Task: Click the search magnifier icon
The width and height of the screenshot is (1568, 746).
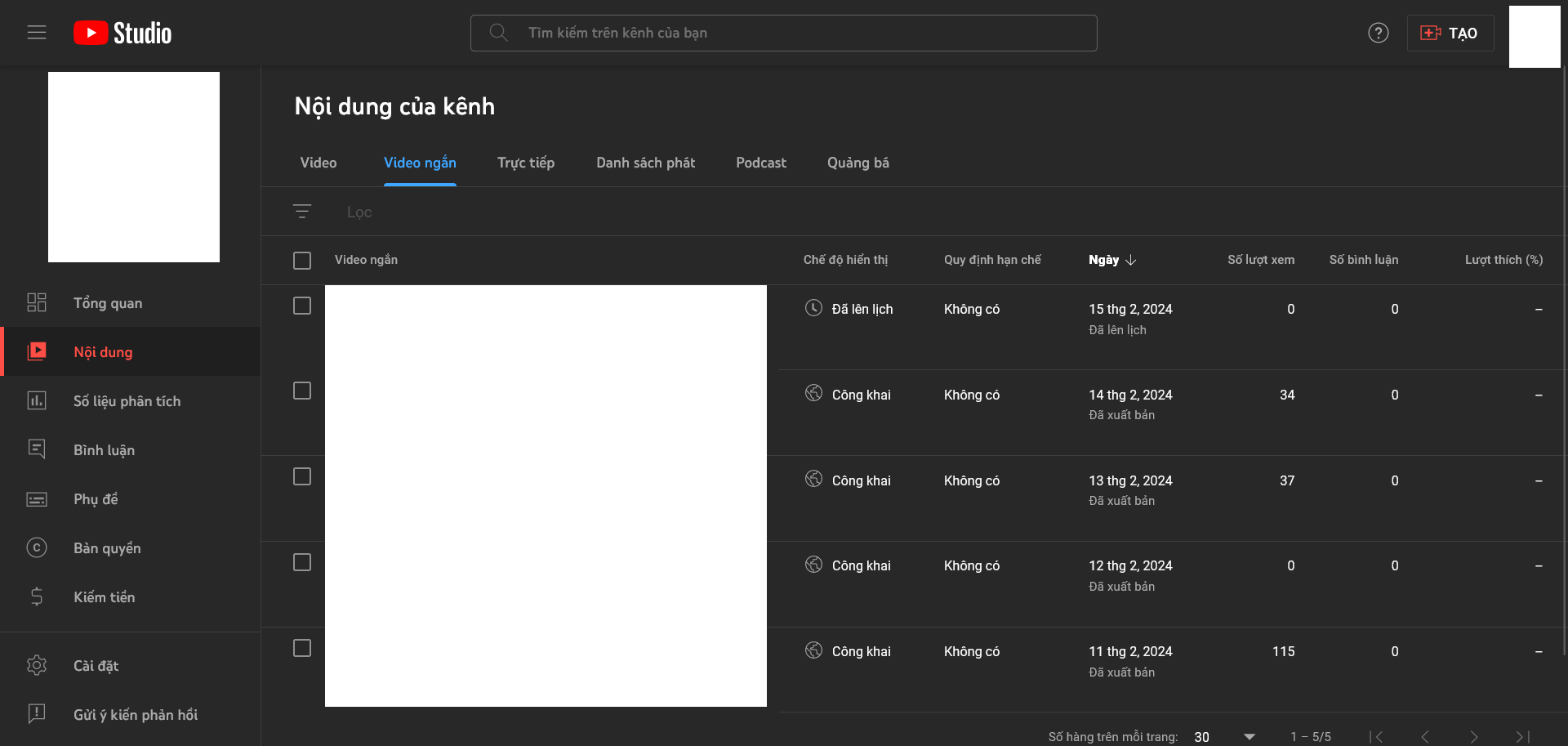Action: tap(498, 33)
